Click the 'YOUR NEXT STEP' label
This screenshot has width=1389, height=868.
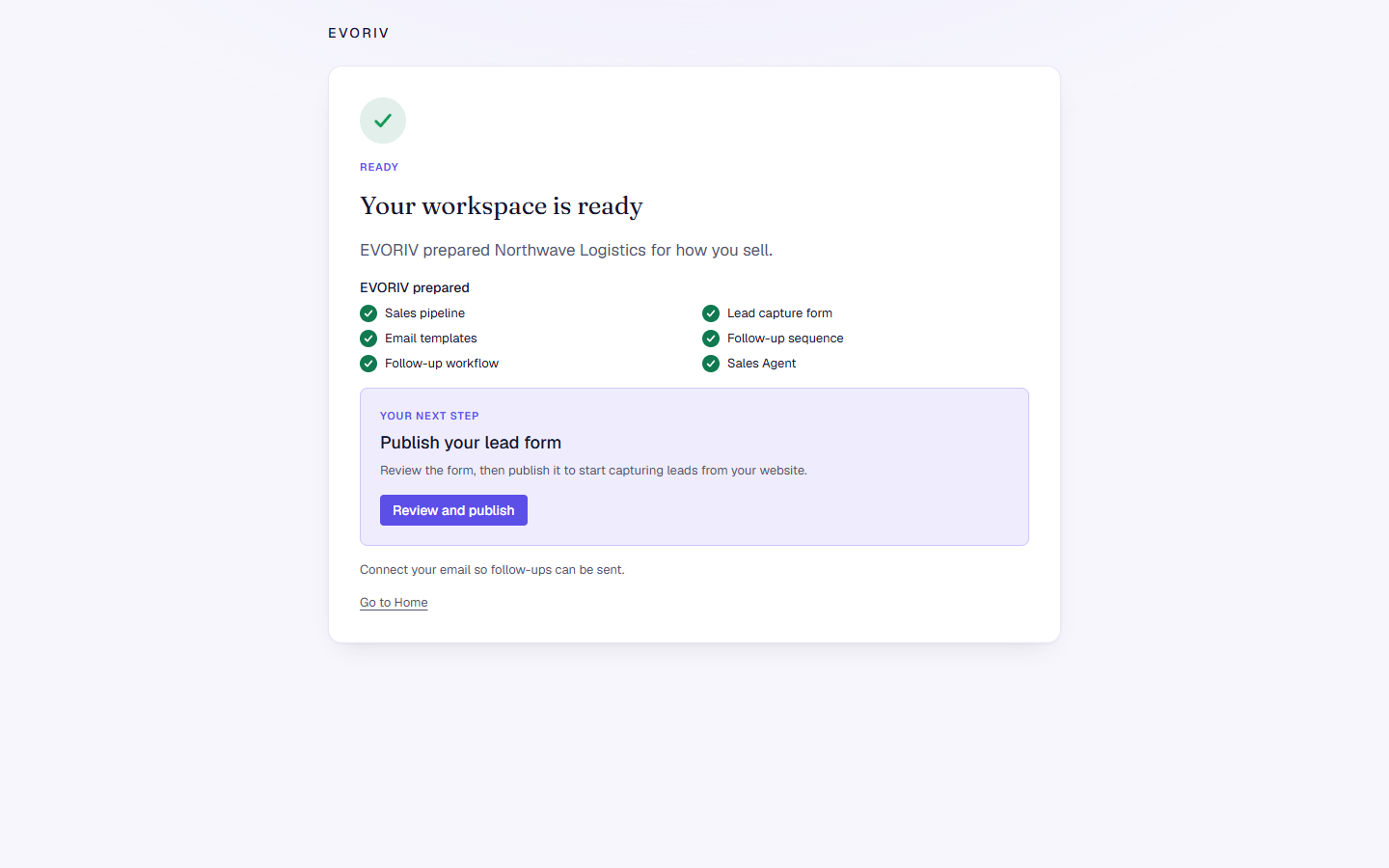point(429,416)
